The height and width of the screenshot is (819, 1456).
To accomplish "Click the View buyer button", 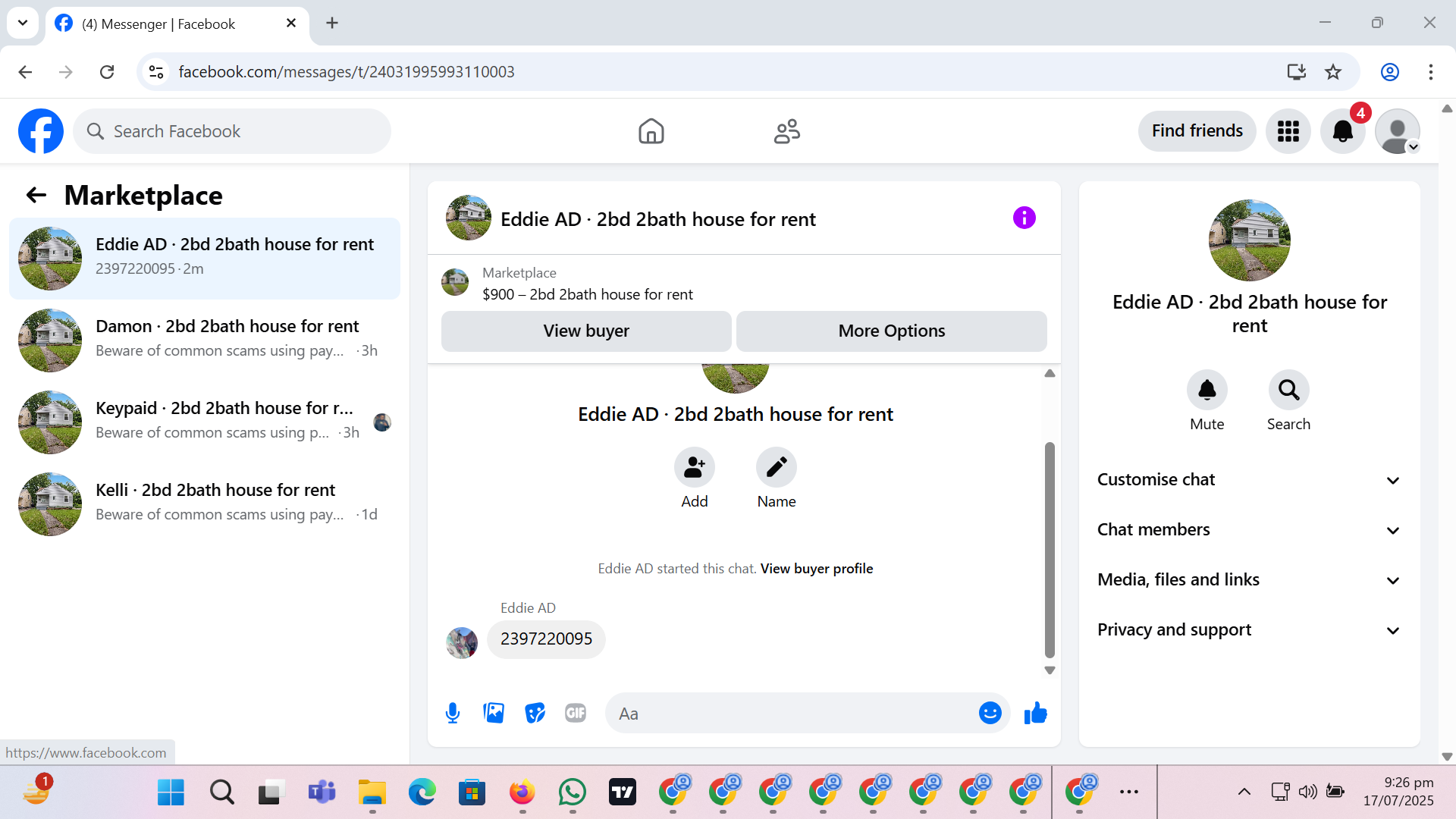I will [586, 331].
